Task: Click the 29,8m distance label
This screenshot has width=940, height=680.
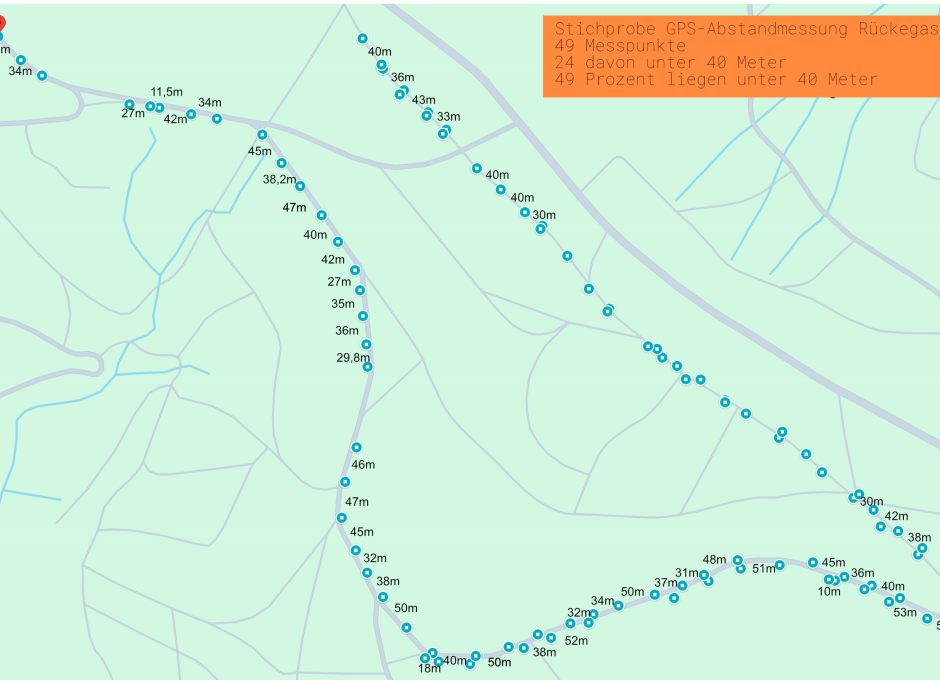Action: point(352,357)
